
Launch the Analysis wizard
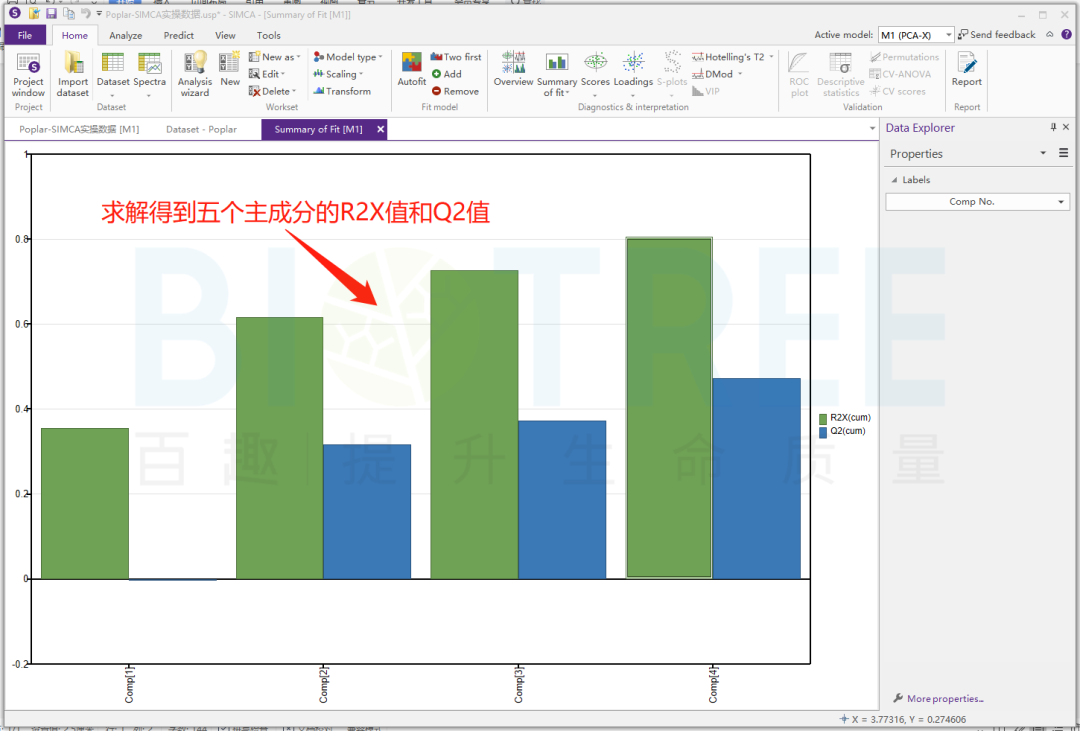(194, 74)
